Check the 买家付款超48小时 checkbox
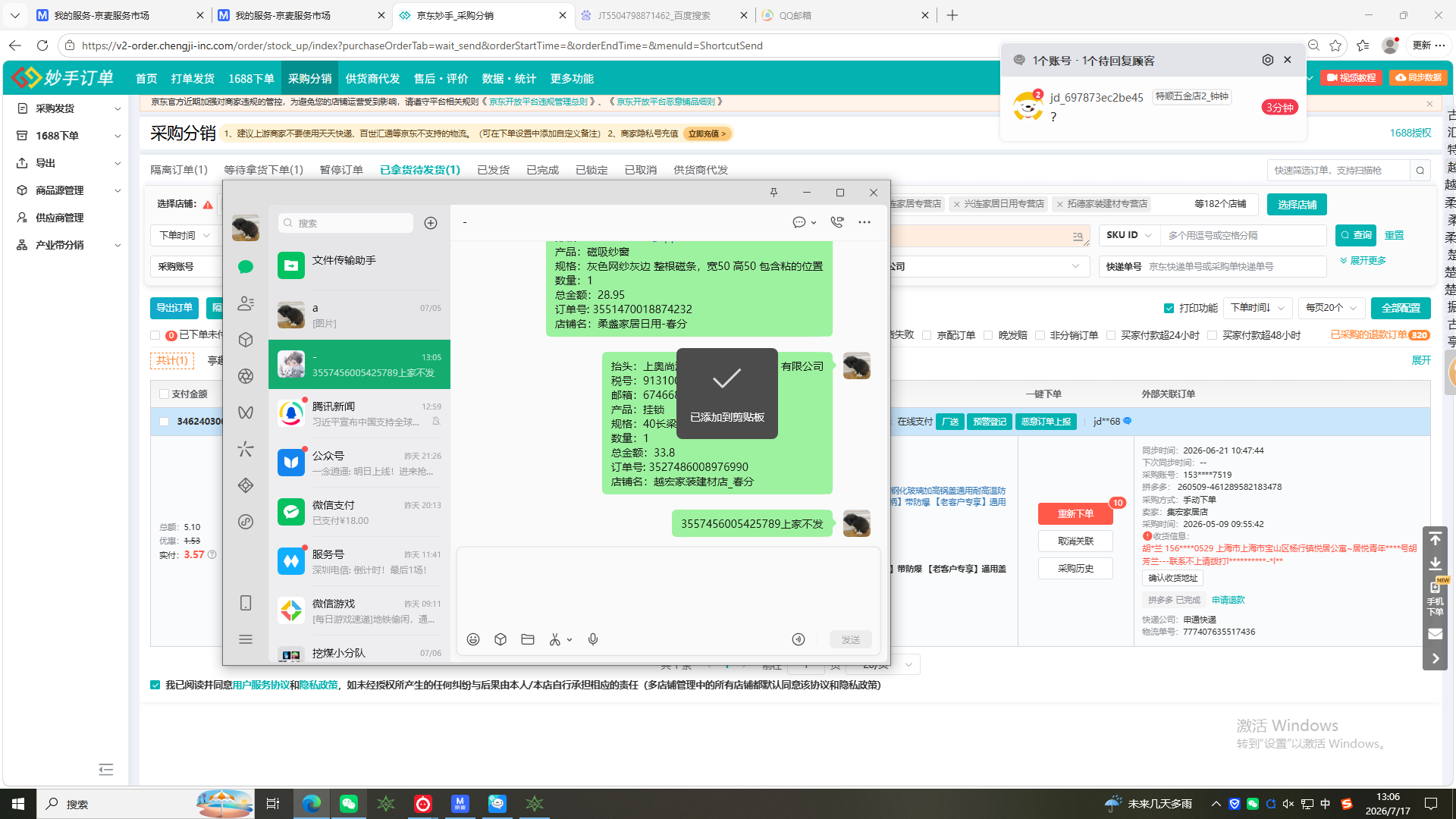Image resolution: width=1456 pixels, height=819 pixels. (x=1213, y=335)
